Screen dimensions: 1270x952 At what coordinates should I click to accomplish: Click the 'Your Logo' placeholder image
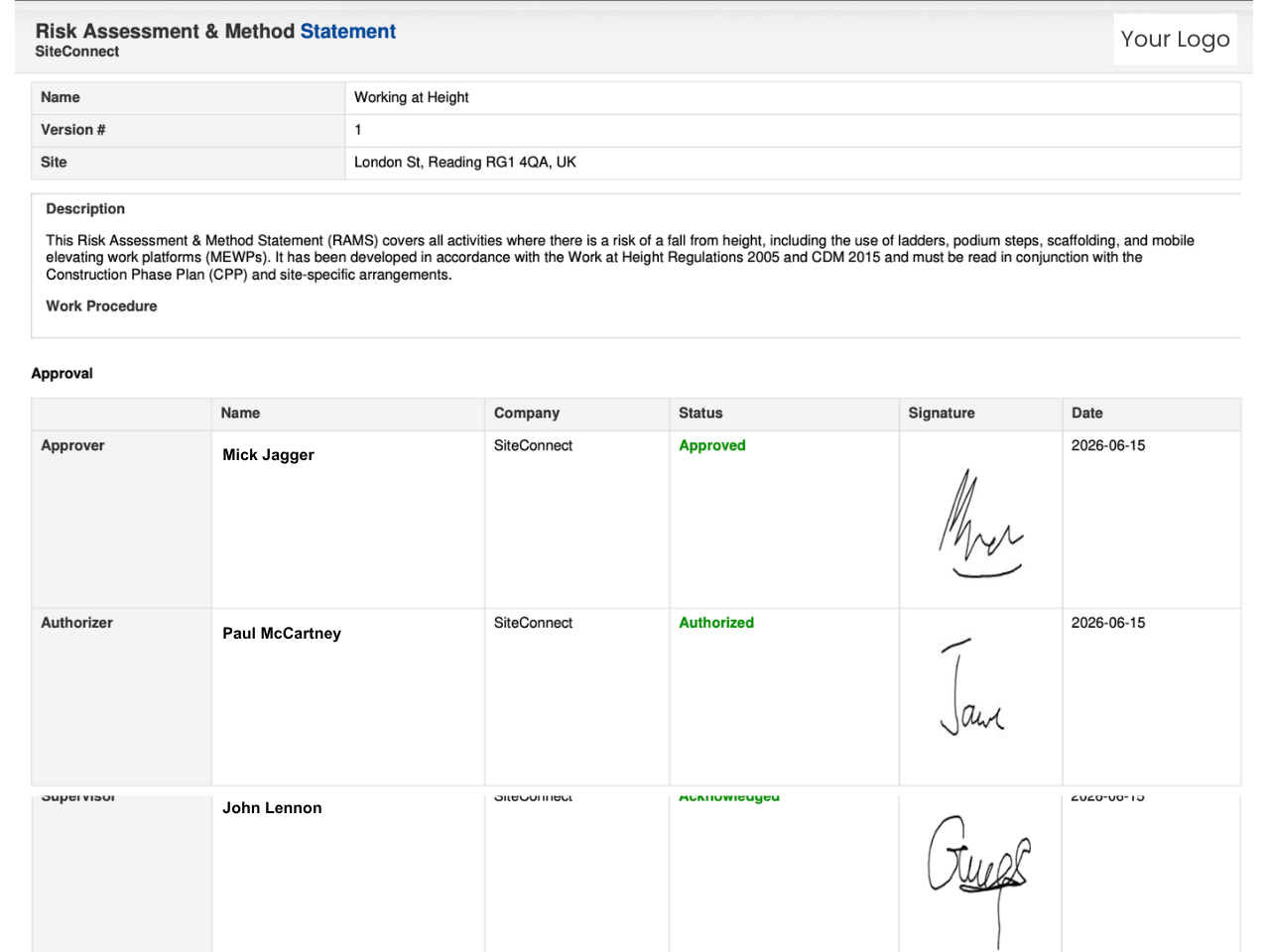1175,39
